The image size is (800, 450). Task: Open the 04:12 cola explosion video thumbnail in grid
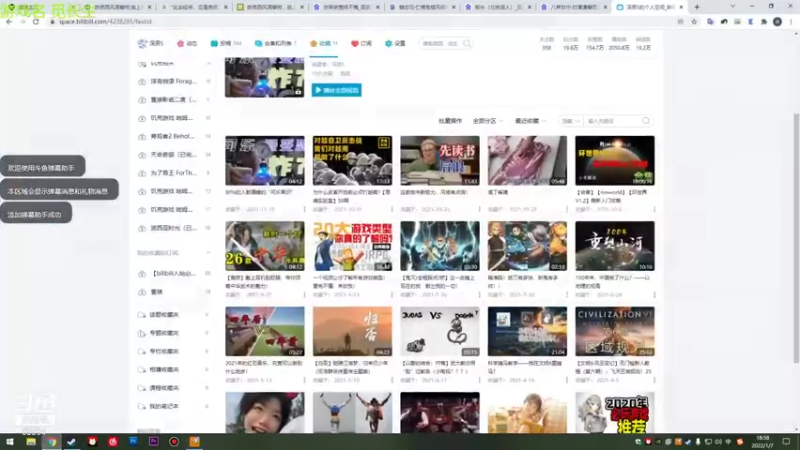pyautogui.click(x=265, y=160)
